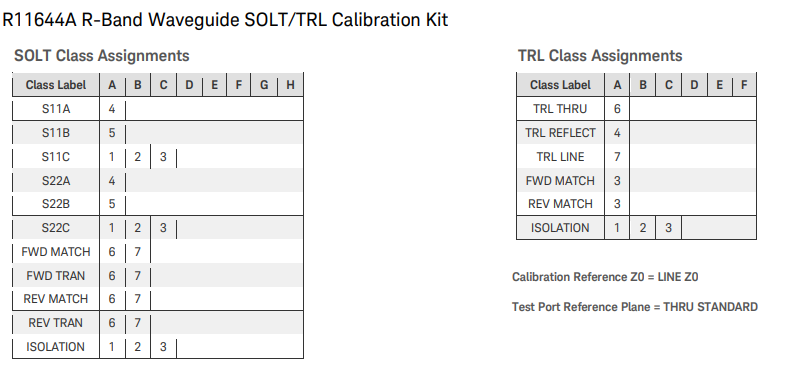
Task: Select the FWD TRAN row label
Action: (56, 276)
